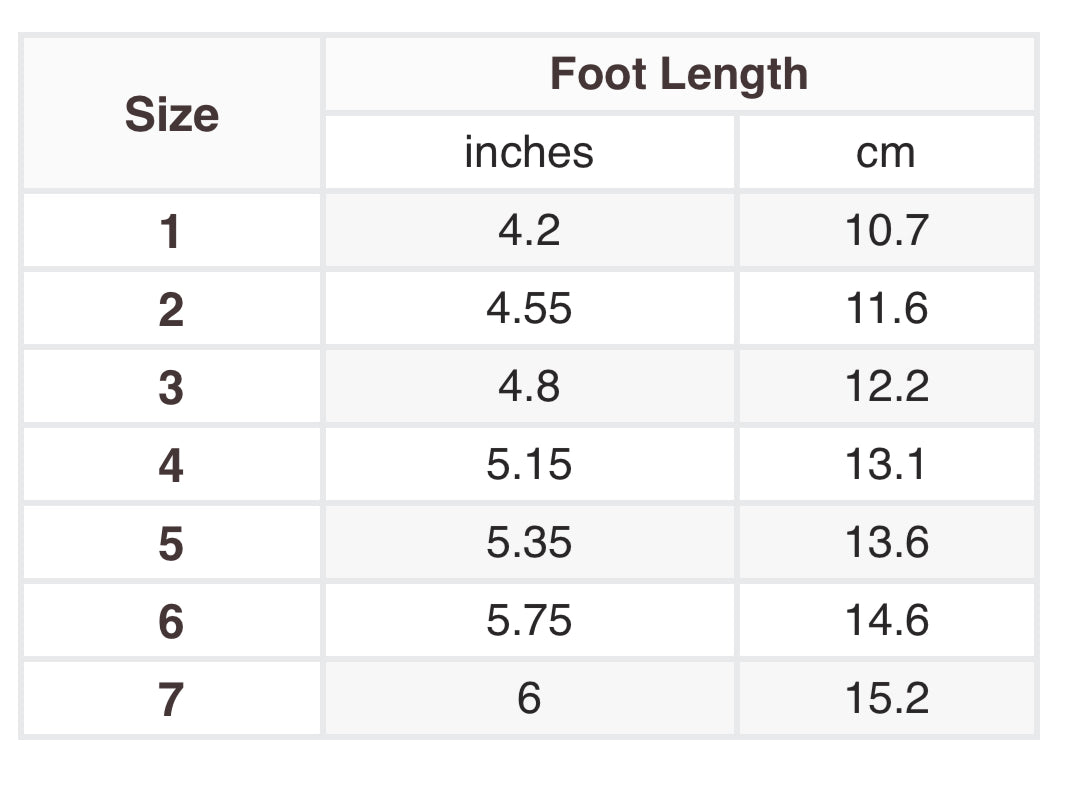Select the 5.35 inches cell
Image resolution: width=1080 pixels, height=803 pixels.
[529, 542]
